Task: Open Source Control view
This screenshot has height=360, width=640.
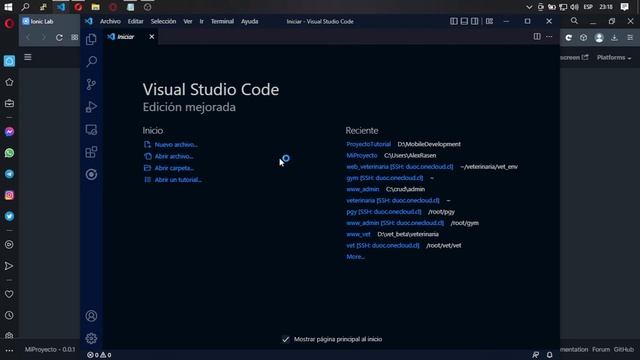Action: tap(91, 84)
